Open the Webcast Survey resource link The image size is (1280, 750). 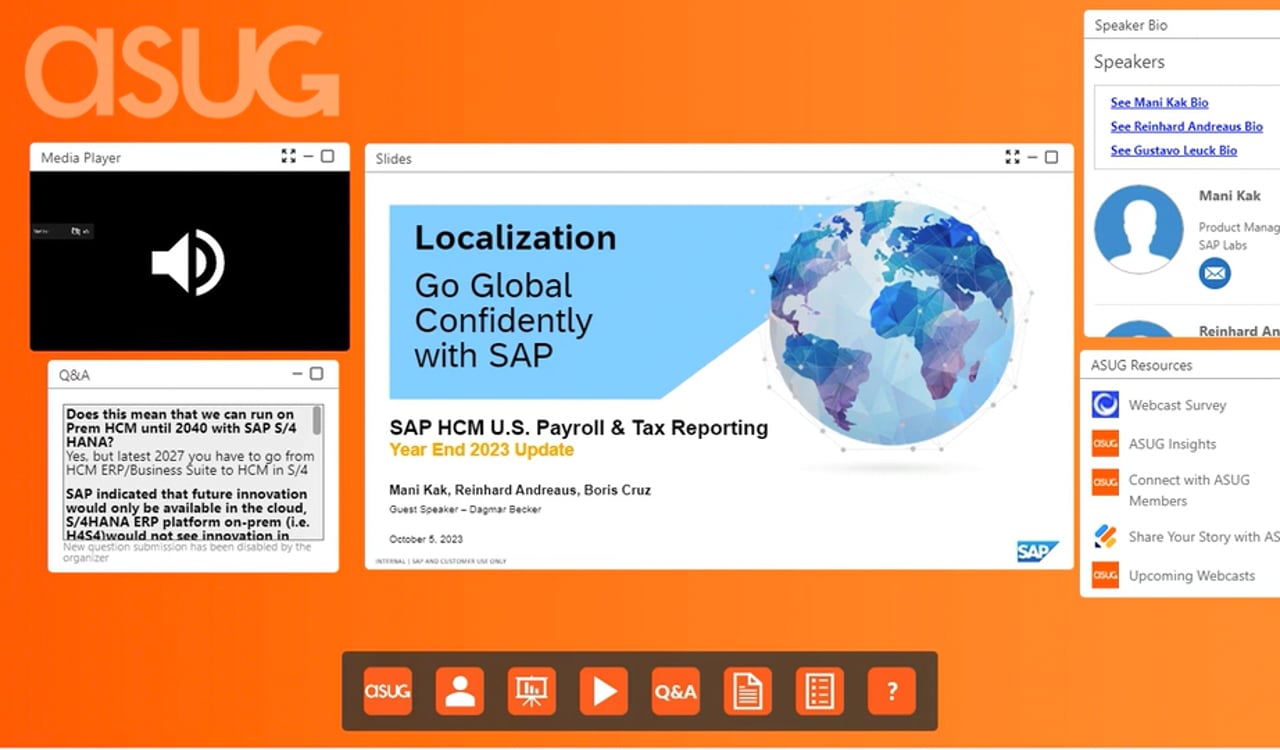(x=1177, y=405)
